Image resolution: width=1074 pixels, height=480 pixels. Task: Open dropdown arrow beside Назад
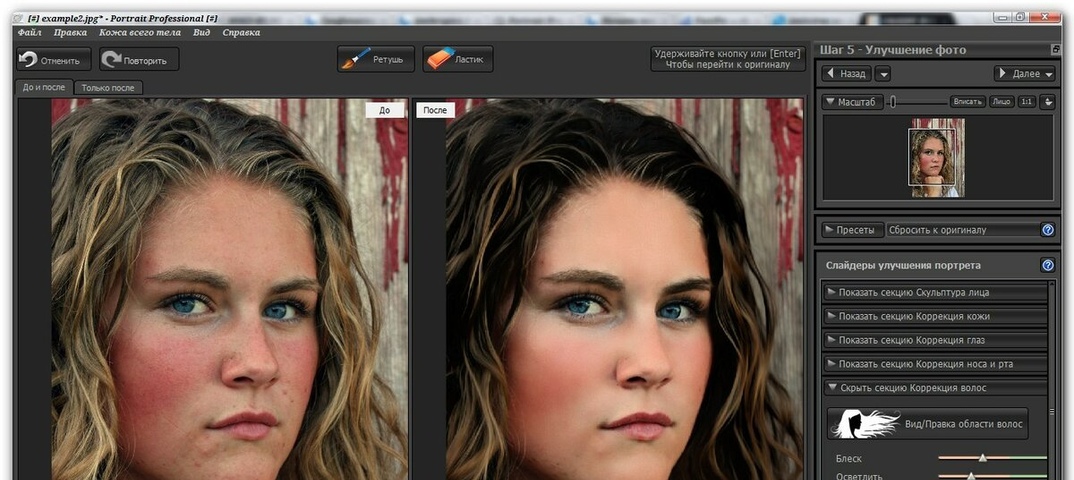click(882, 74)
